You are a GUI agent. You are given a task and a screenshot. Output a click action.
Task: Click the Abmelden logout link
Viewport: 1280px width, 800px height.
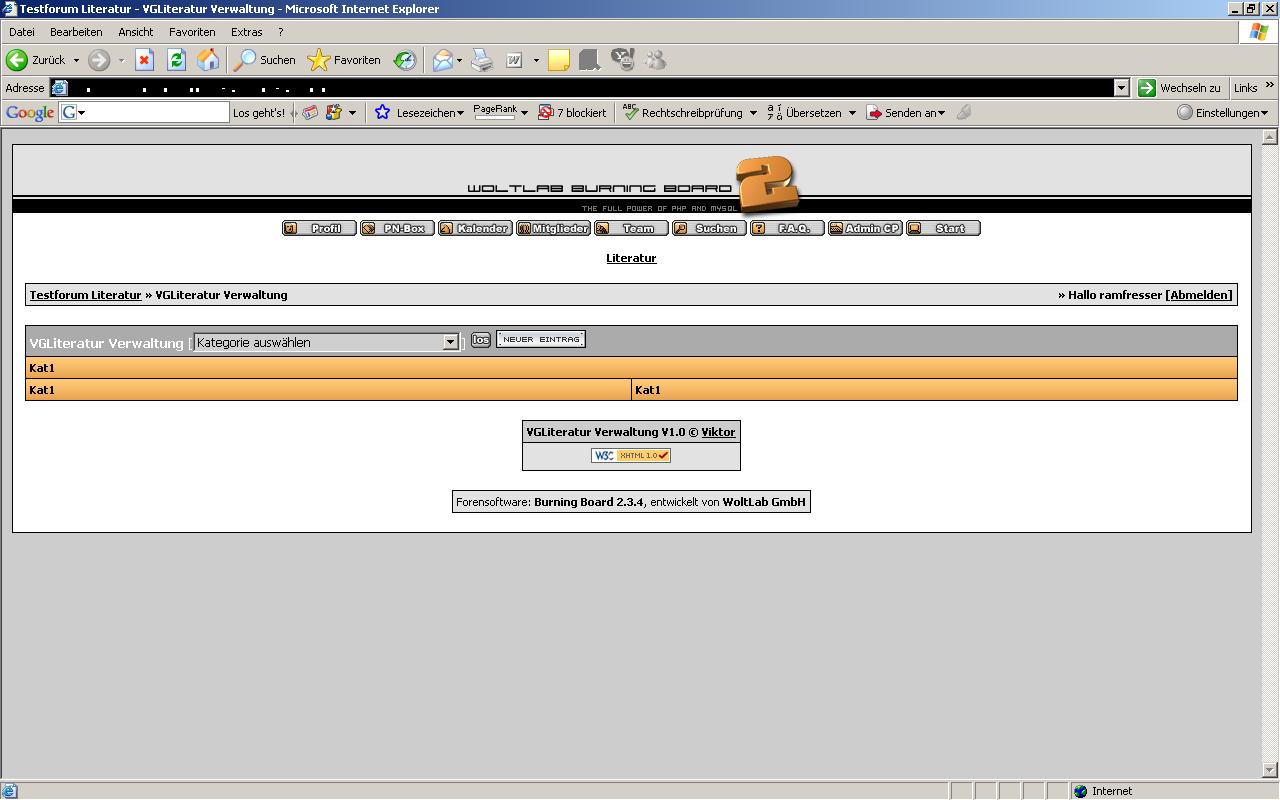1200,295
